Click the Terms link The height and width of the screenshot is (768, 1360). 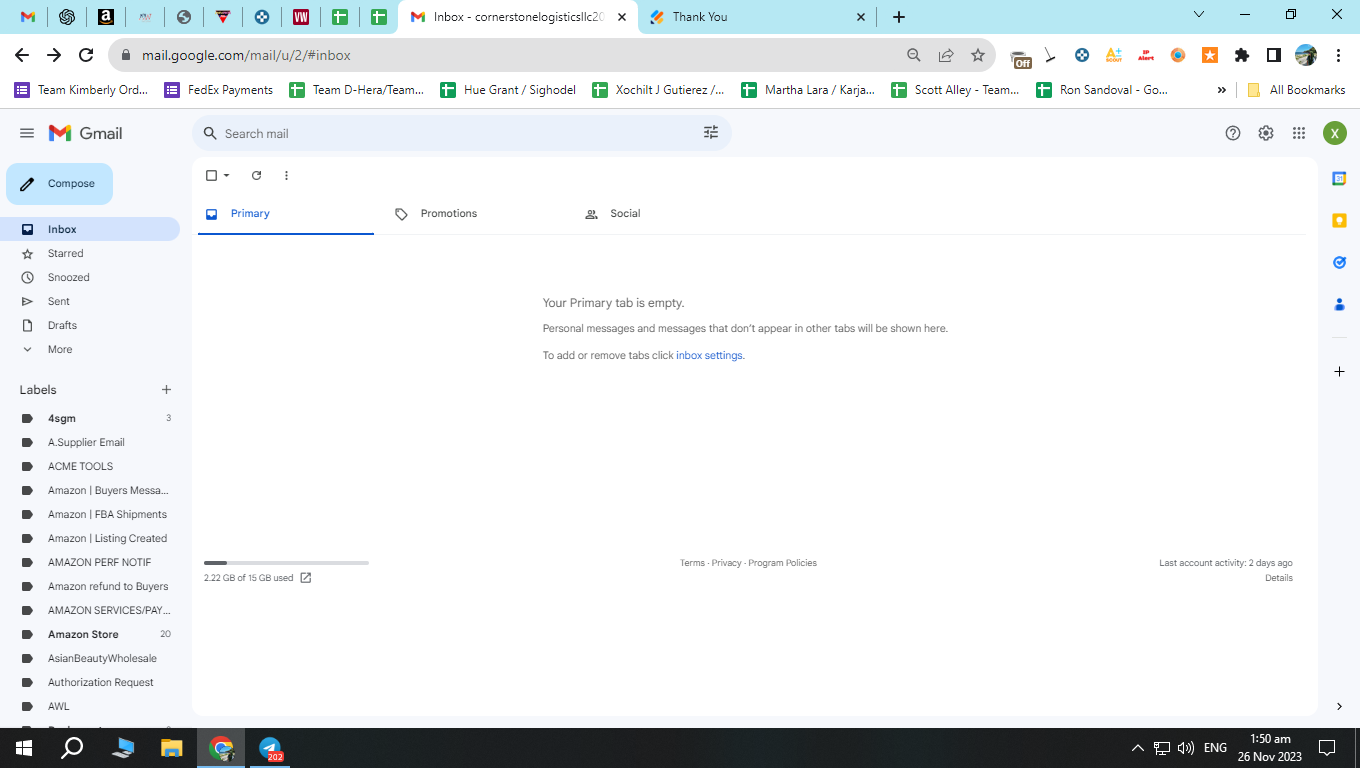692,563
